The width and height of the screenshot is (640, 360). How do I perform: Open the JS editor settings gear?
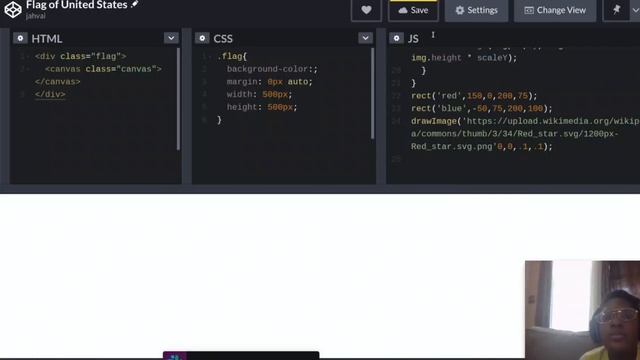pyautogui.click(x=396, y=38)
